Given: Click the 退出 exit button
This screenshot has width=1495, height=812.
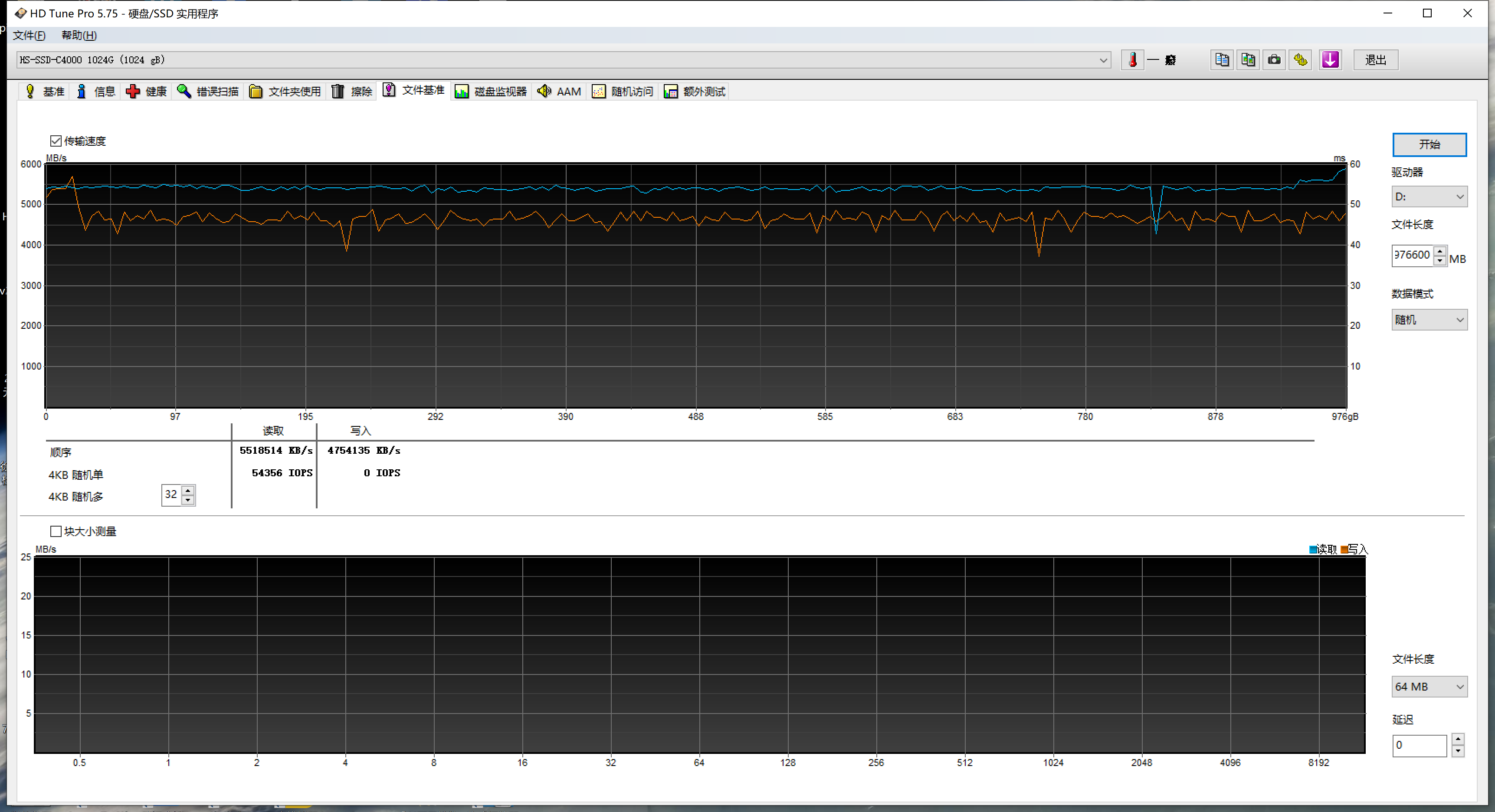Looking at the screenshot, I should coord(1375,60).
